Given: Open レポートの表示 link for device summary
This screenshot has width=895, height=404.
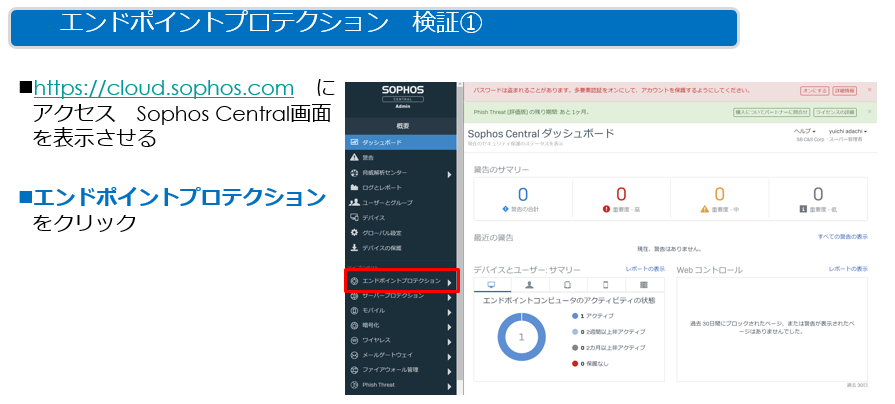Looking at the screenshot, I should click(645, 269).
